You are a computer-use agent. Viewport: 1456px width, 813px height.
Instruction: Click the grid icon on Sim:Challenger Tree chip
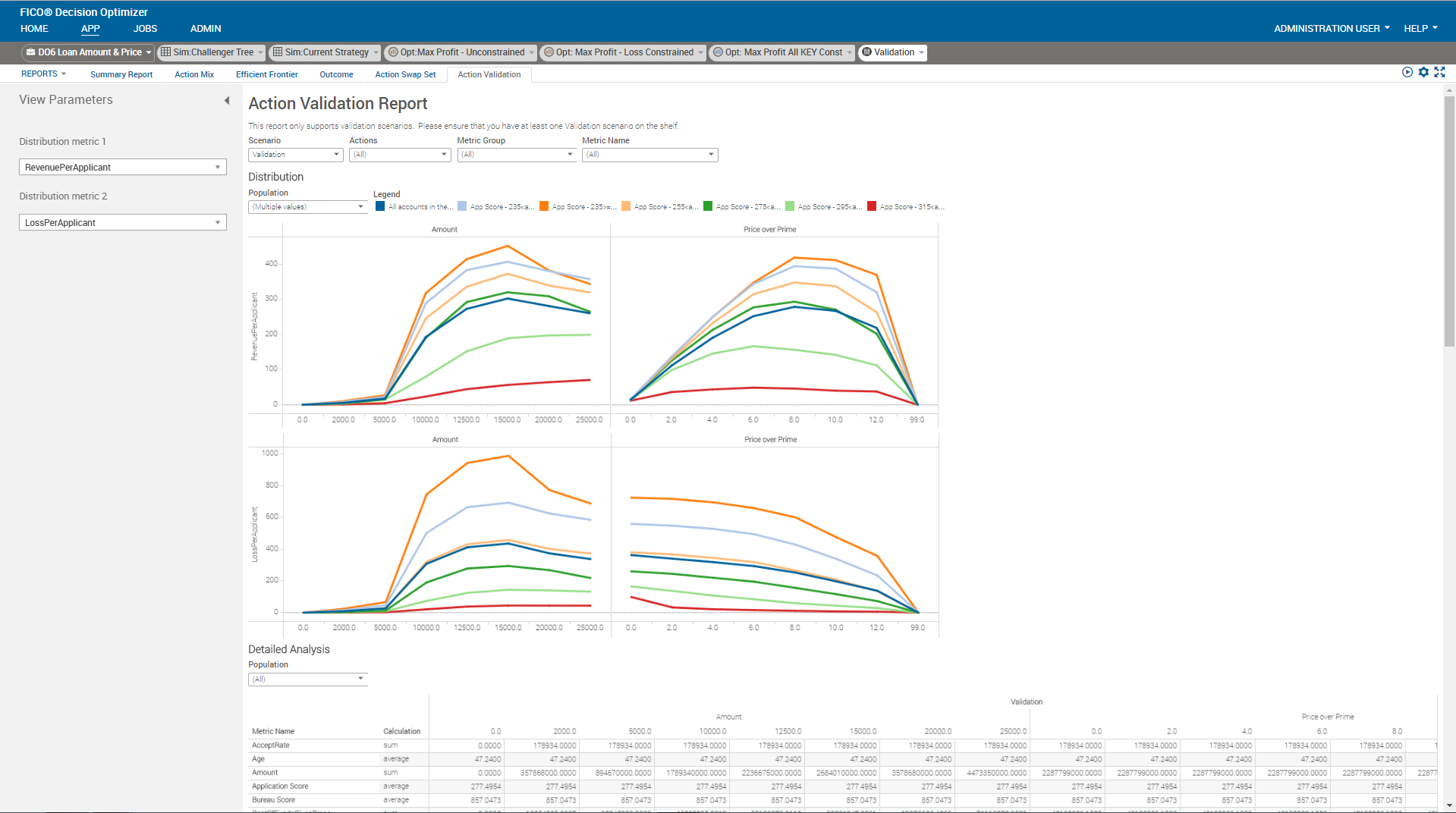point(166,52)
